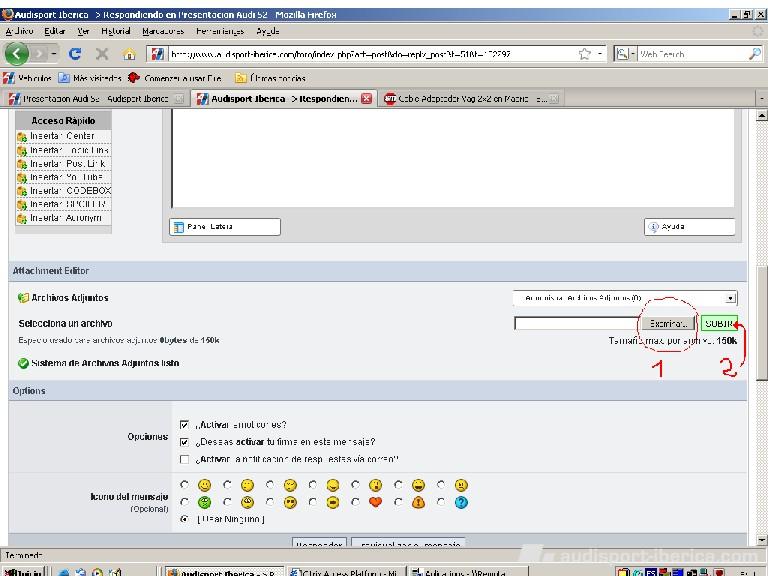Open the Home page icon
Screen dimensions: 768x576
(129, 53)
